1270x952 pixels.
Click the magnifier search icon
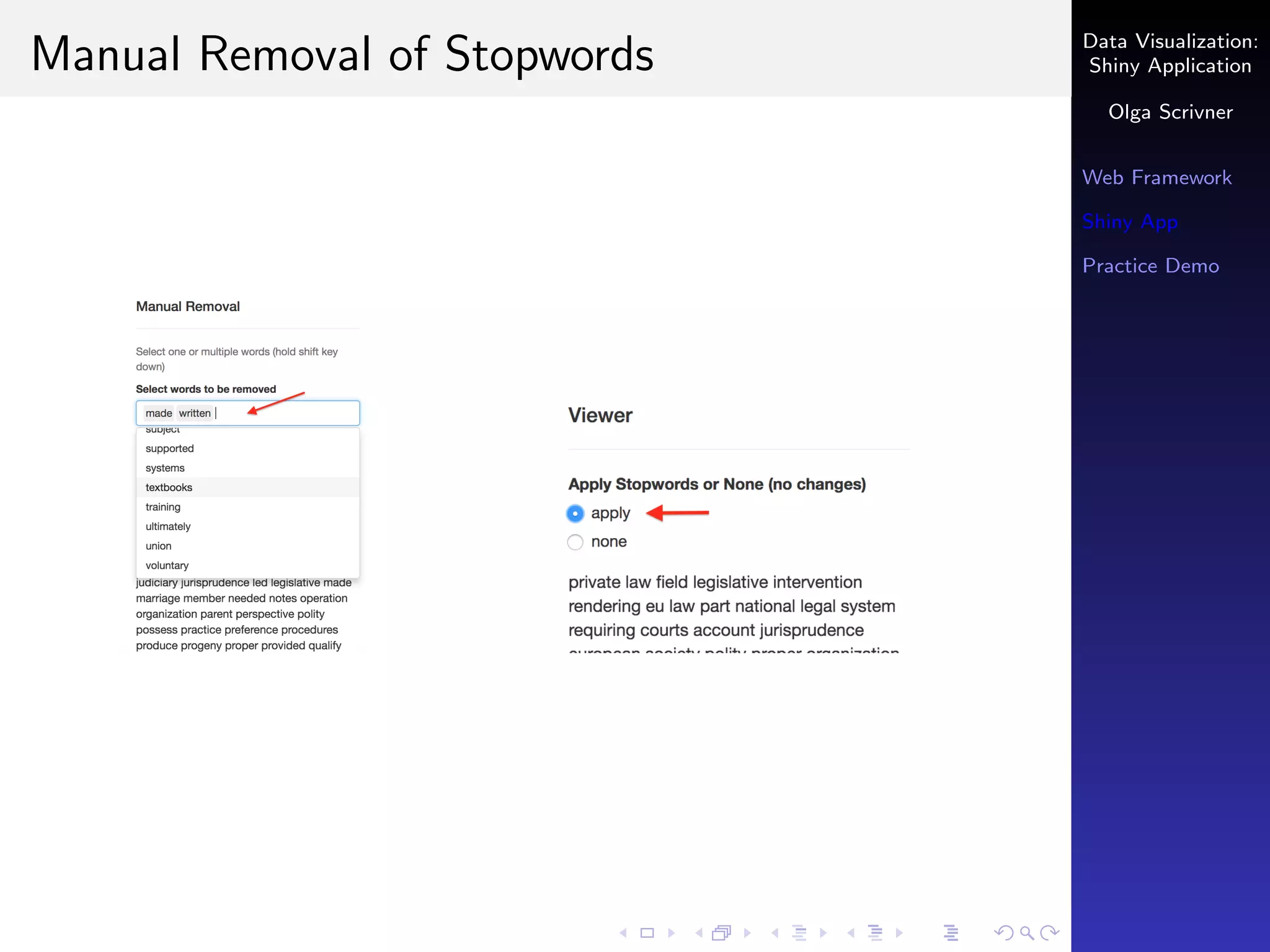pos(1027,933)
